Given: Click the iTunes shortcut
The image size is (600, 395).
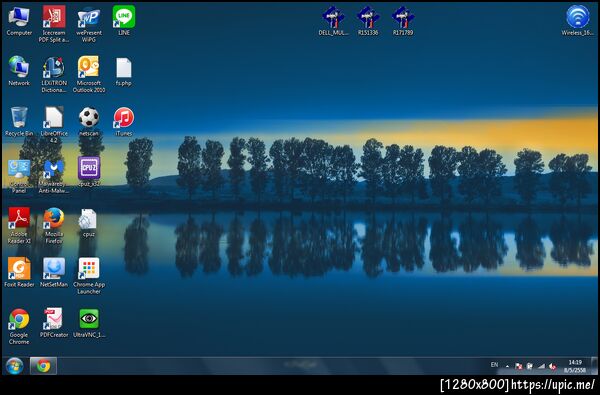Looking at the screenshot, I should click(x=124, y=122).
